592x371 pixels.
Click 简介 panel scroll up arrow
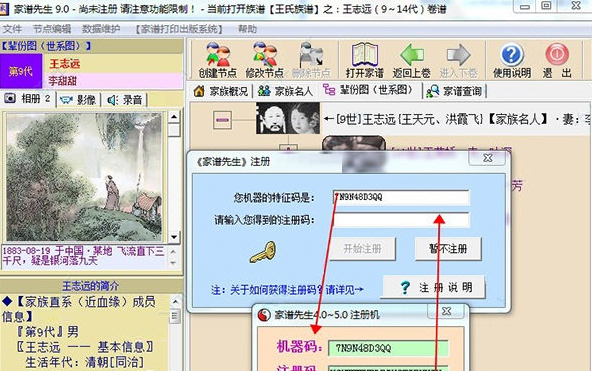click(x=175, y=301)
